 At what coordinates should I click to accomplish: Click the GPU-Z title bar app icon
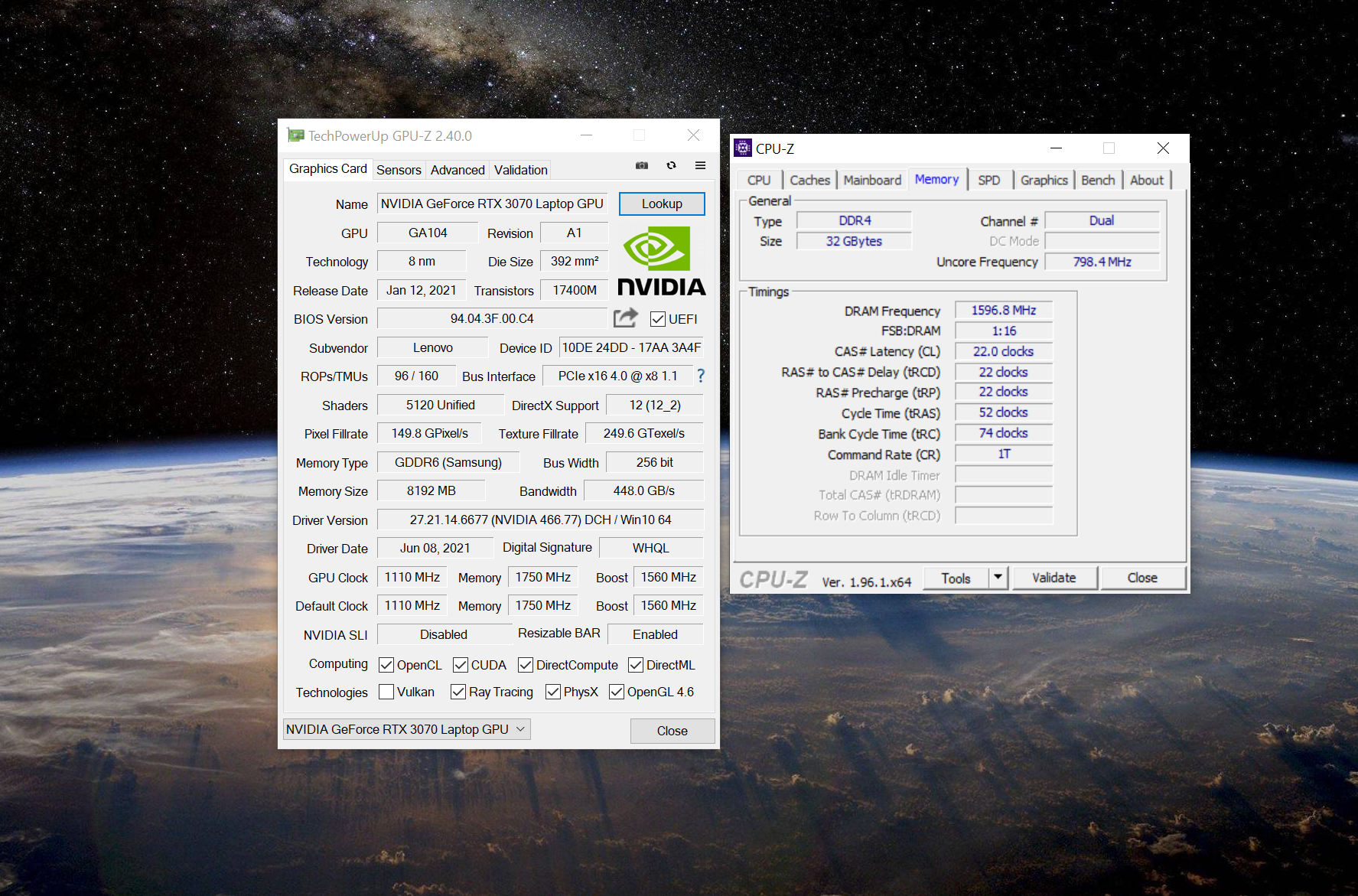[x=295, y=135]
